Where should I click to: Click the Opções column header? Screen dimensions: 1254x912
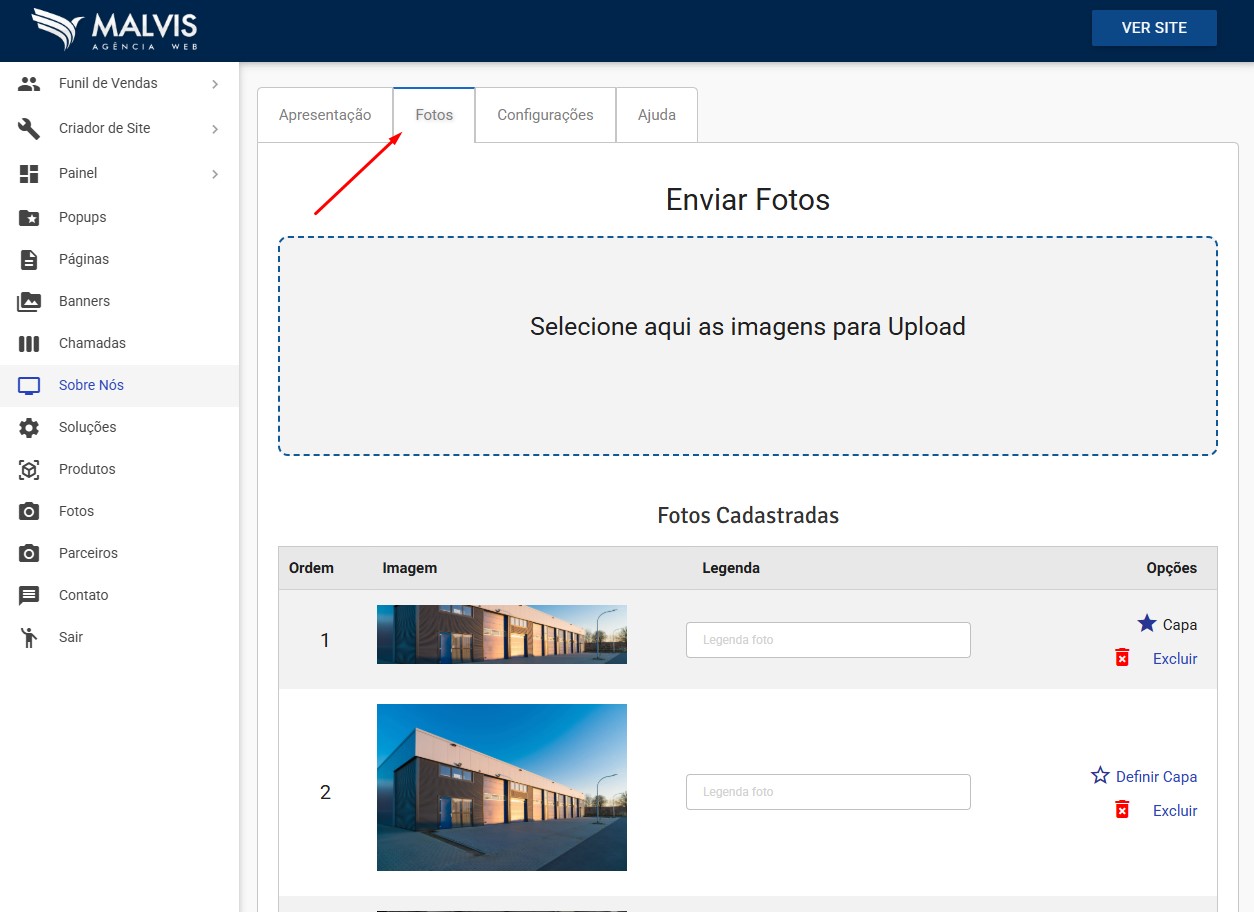point(1172,568)
